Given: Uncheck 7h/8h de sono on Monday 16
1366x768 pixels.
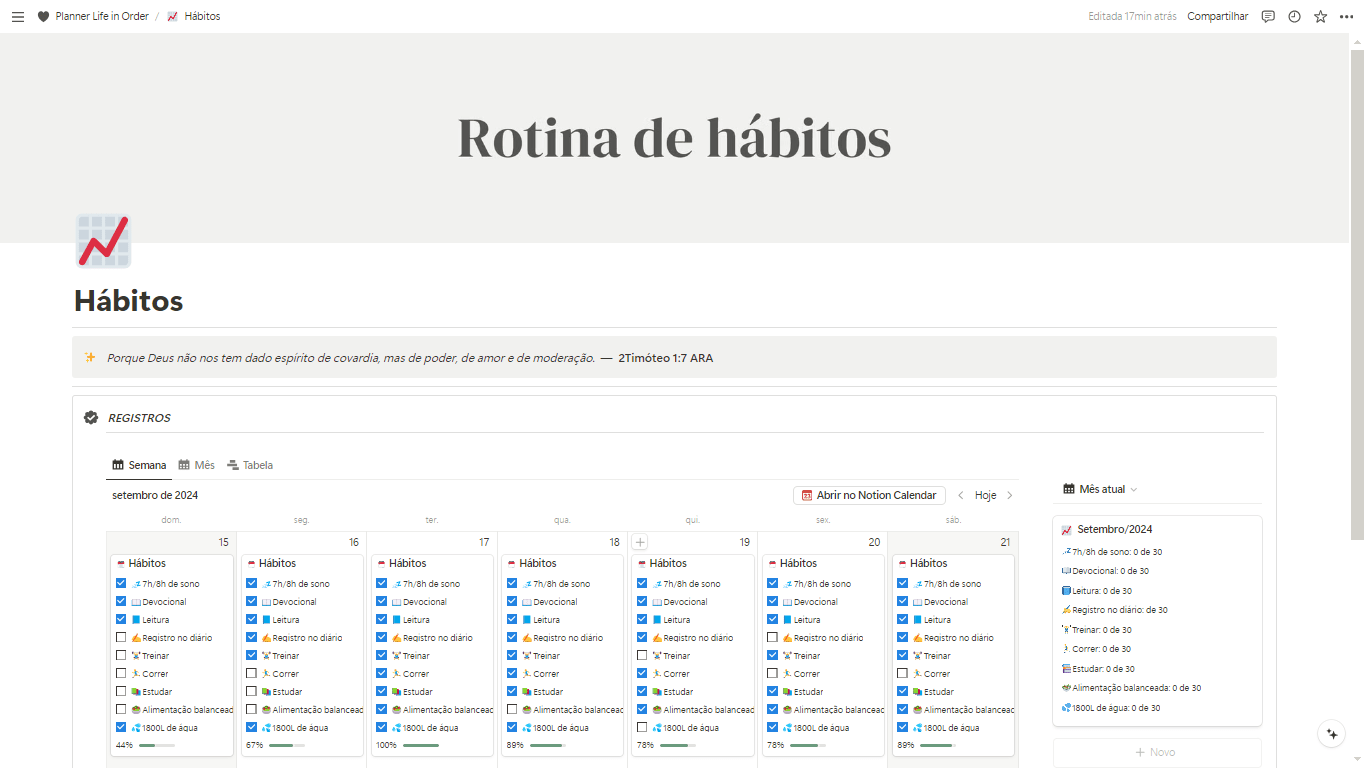Looking at the screenshot, I should [251, 583].
